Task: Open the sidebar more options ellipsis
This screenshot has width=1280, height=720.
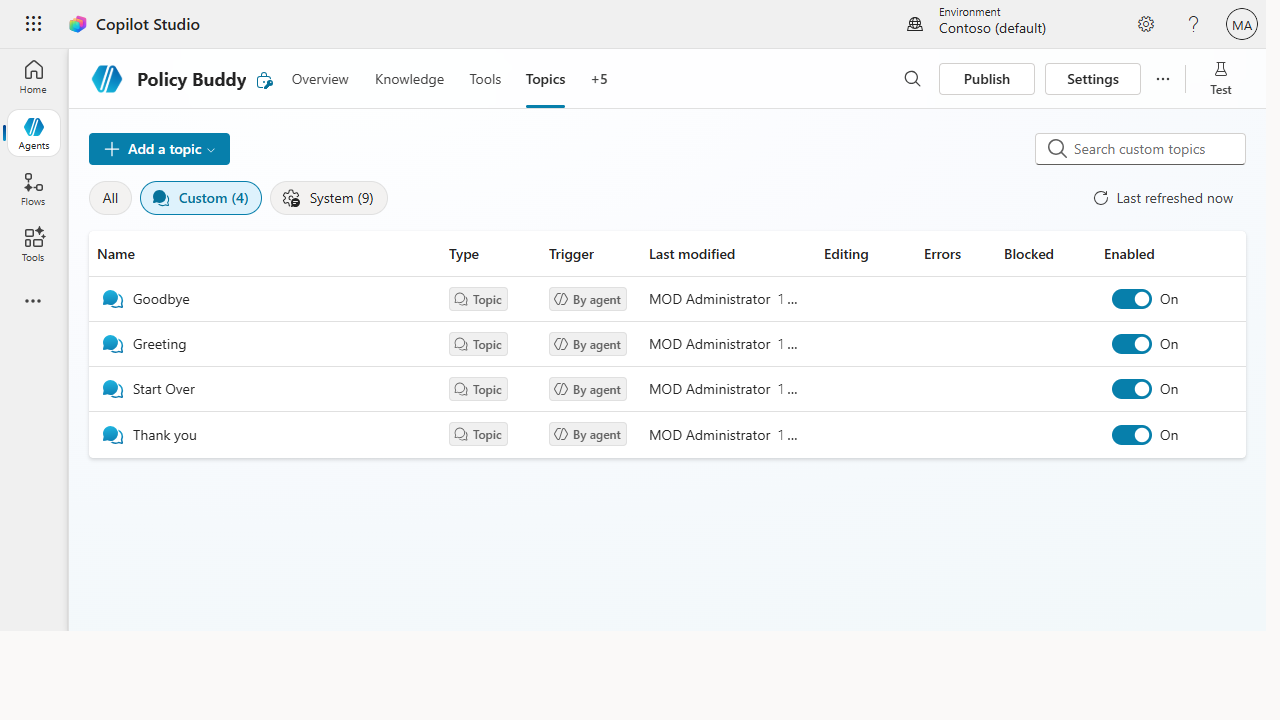Action: (33, 301)
